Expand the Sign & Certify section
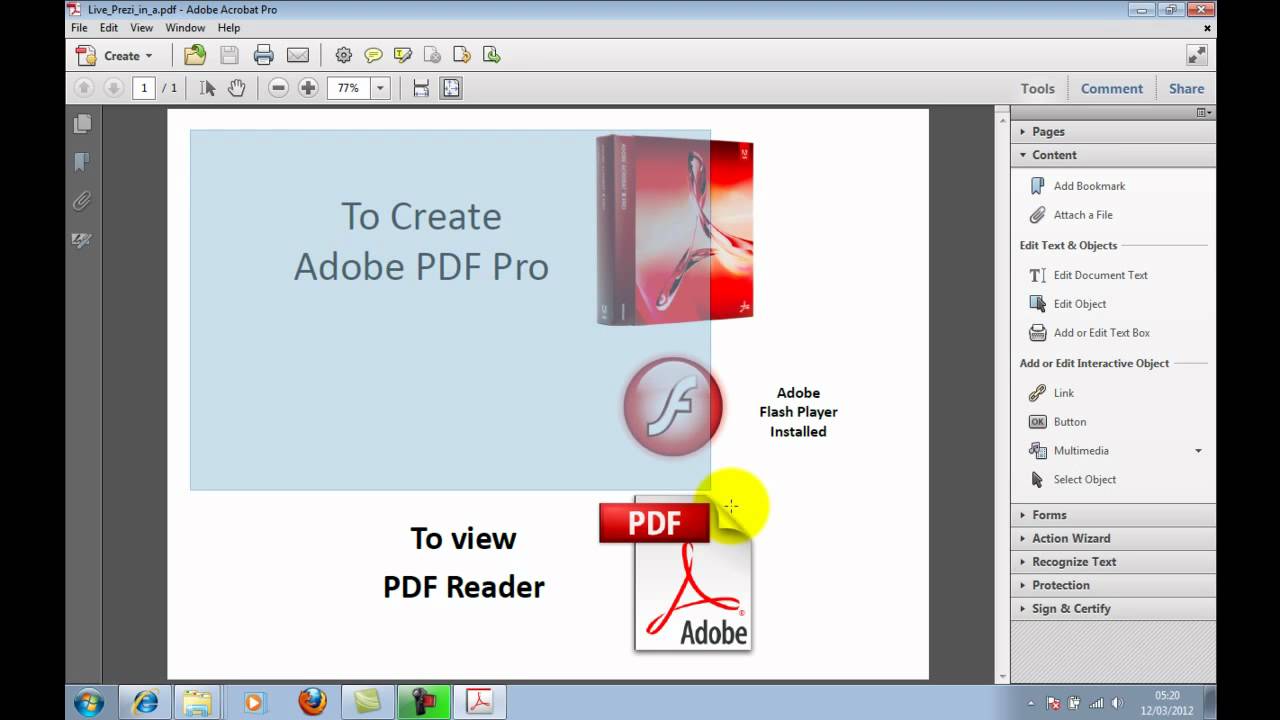1280x720 pixels. (x=1113, y=608)
